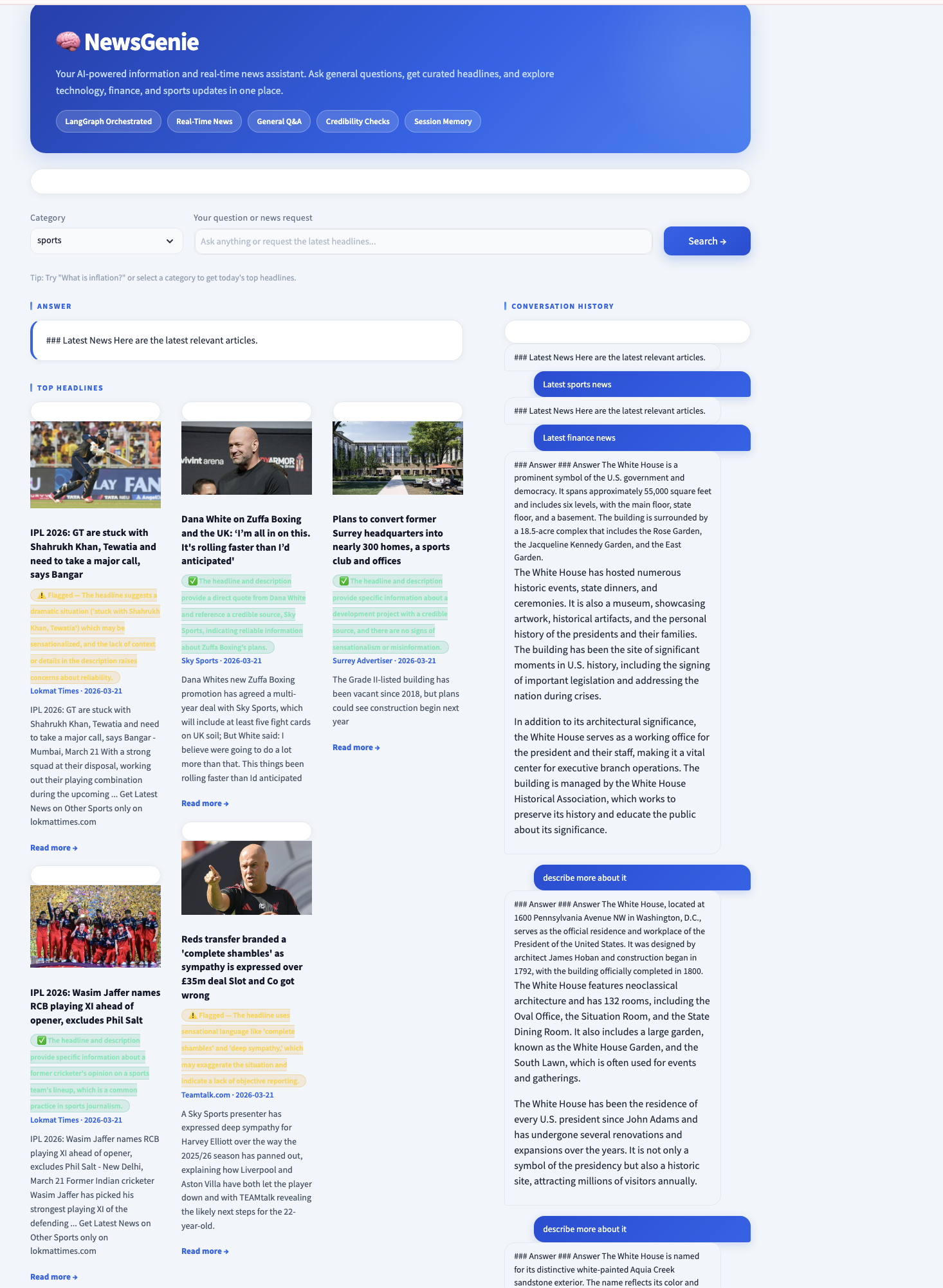Open the Liverpool manager pointing thumbnail

246,878
